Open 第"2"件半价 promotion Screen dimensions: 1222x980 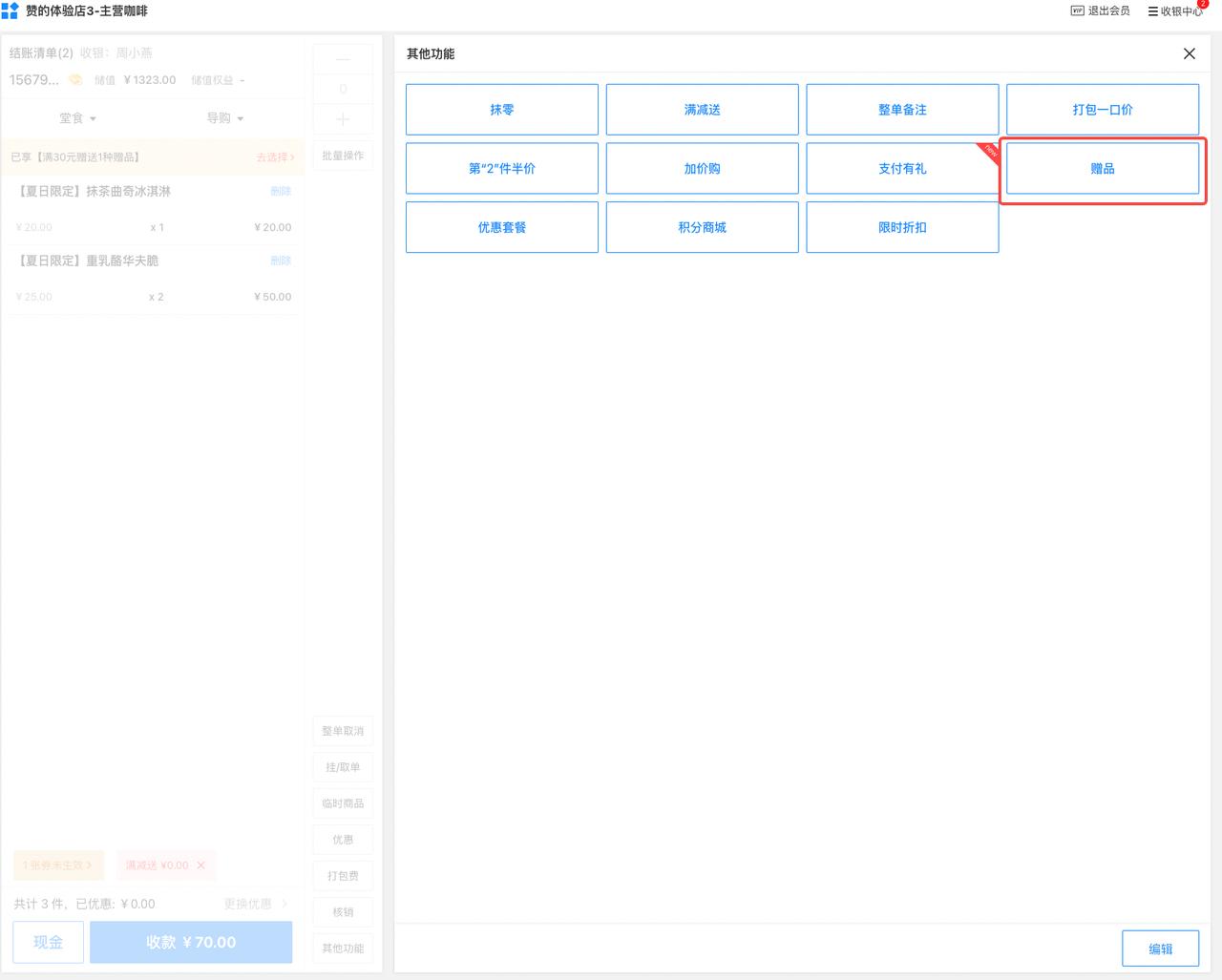[x=502, y=169]
